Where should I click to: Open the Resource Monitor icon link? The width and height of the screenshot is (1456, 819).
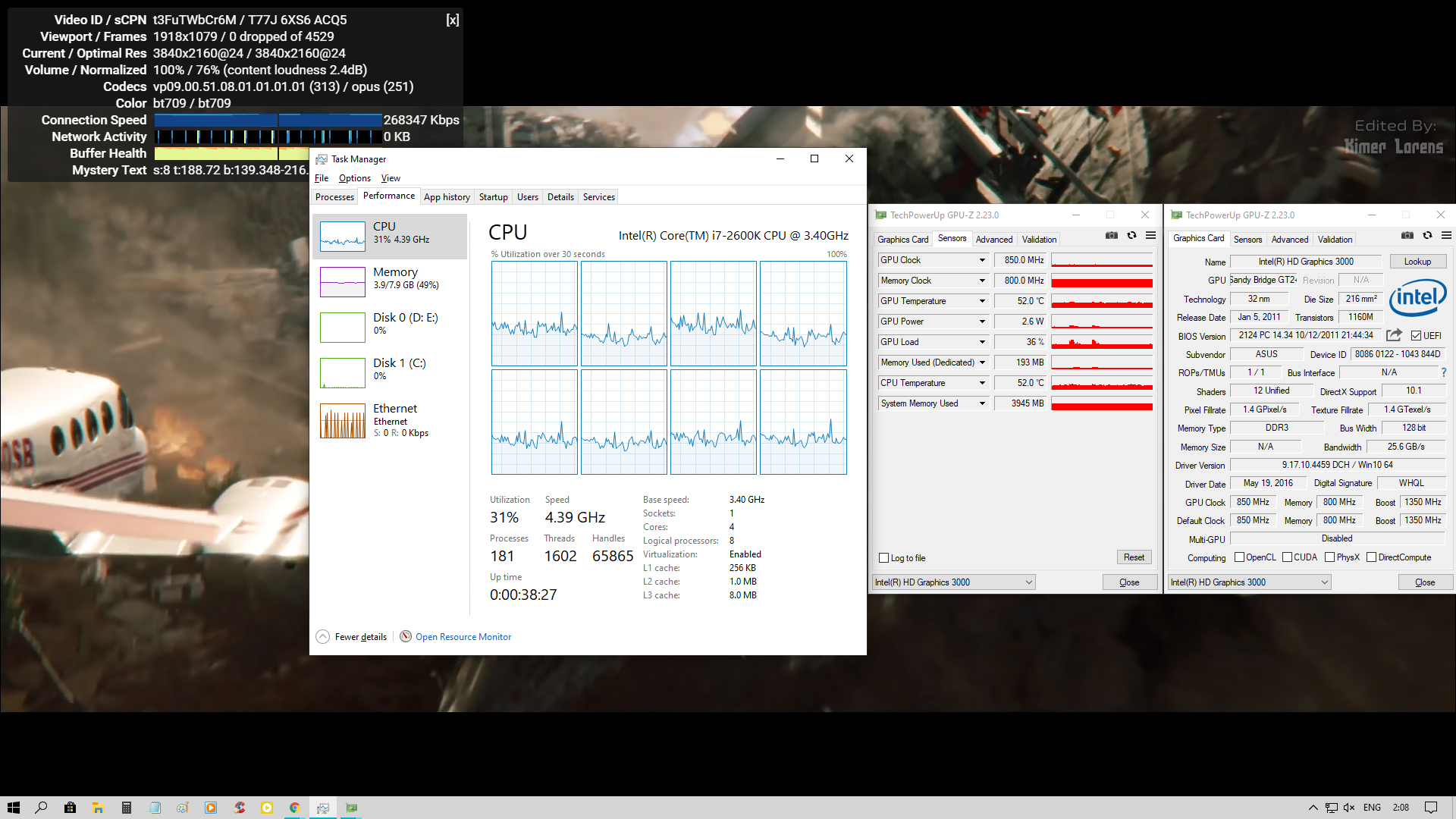(406, 637)
